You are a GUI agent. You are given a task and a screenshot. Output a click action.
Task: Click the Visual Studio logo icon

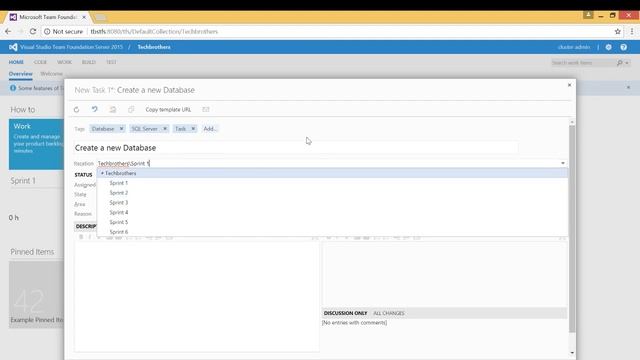click(13, 47)
